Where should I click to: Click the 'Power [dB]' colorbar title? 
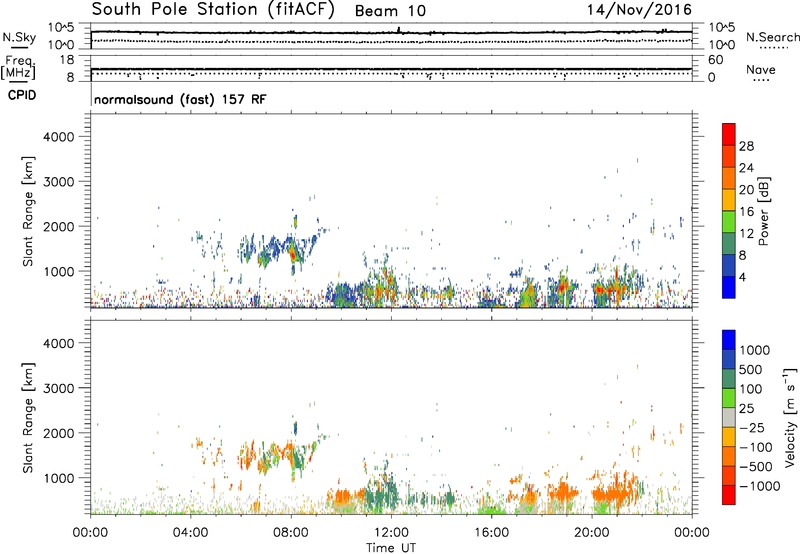point(763,211)
